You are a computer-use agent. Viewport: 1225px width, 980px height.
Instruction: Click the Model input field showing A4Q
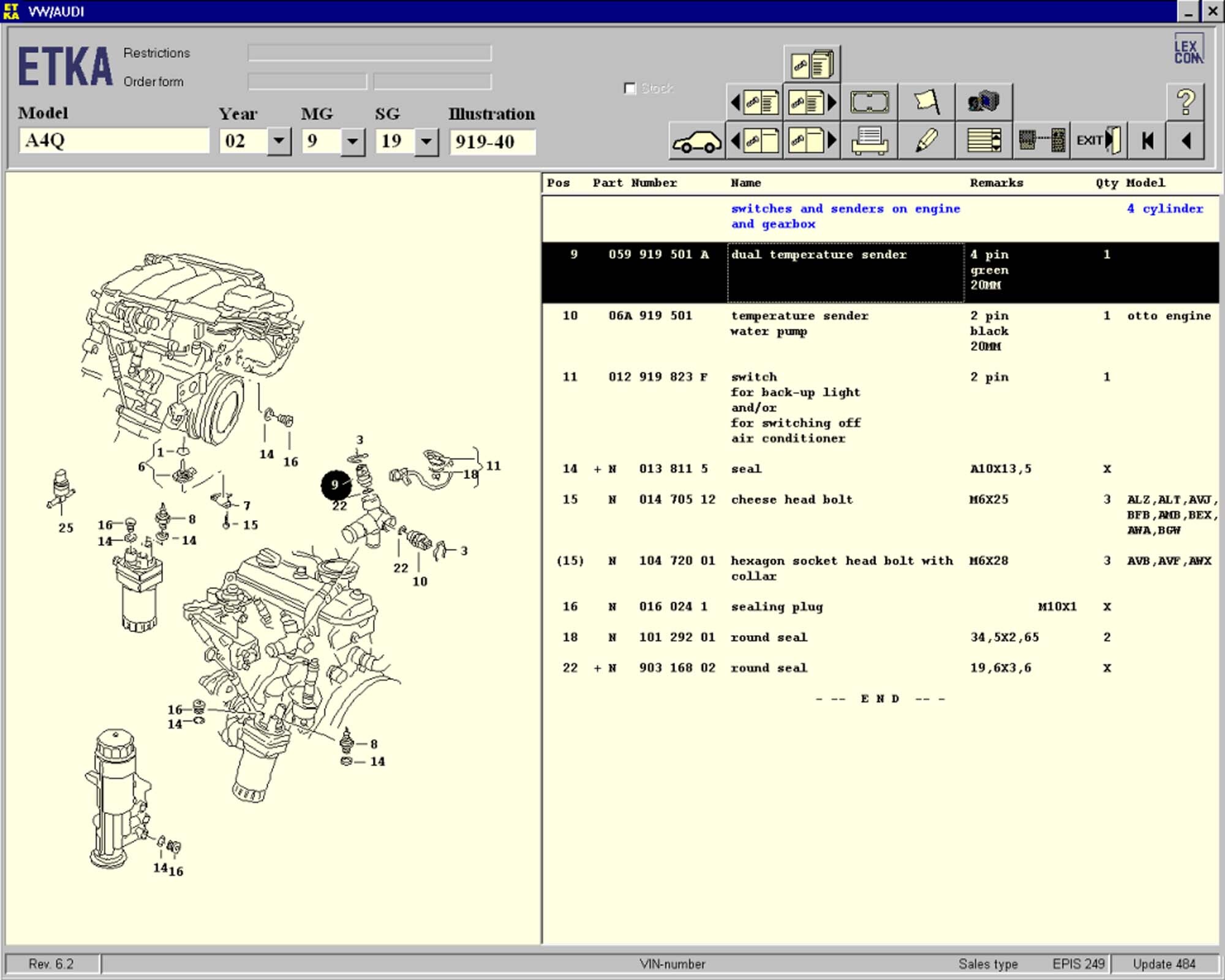114,141
